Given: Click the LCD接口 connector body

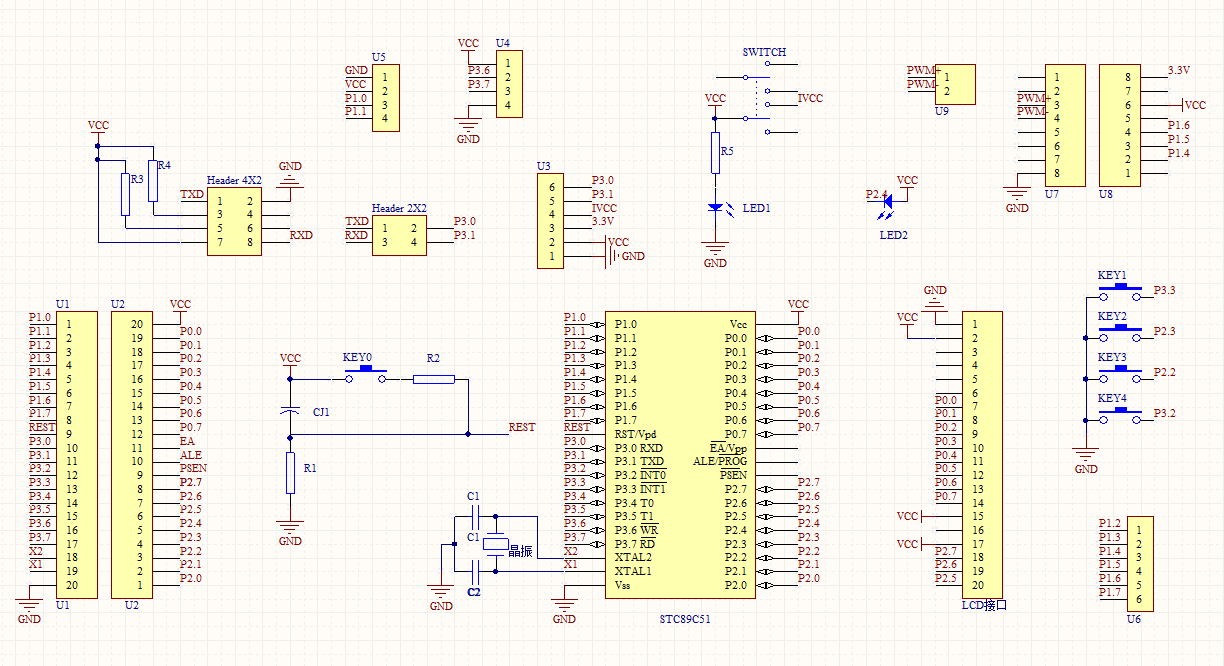Looking at the screenshot, I should pyautogui.click(x=981, y=455).
